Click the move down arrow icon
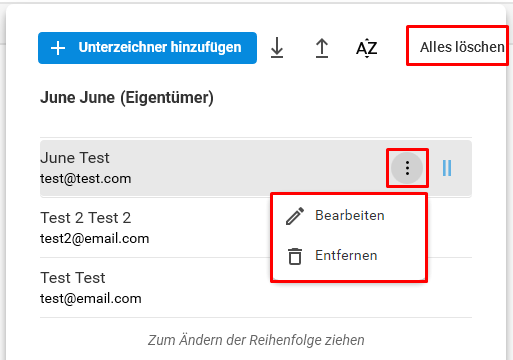The image size is (513, 360). [277, 48]
